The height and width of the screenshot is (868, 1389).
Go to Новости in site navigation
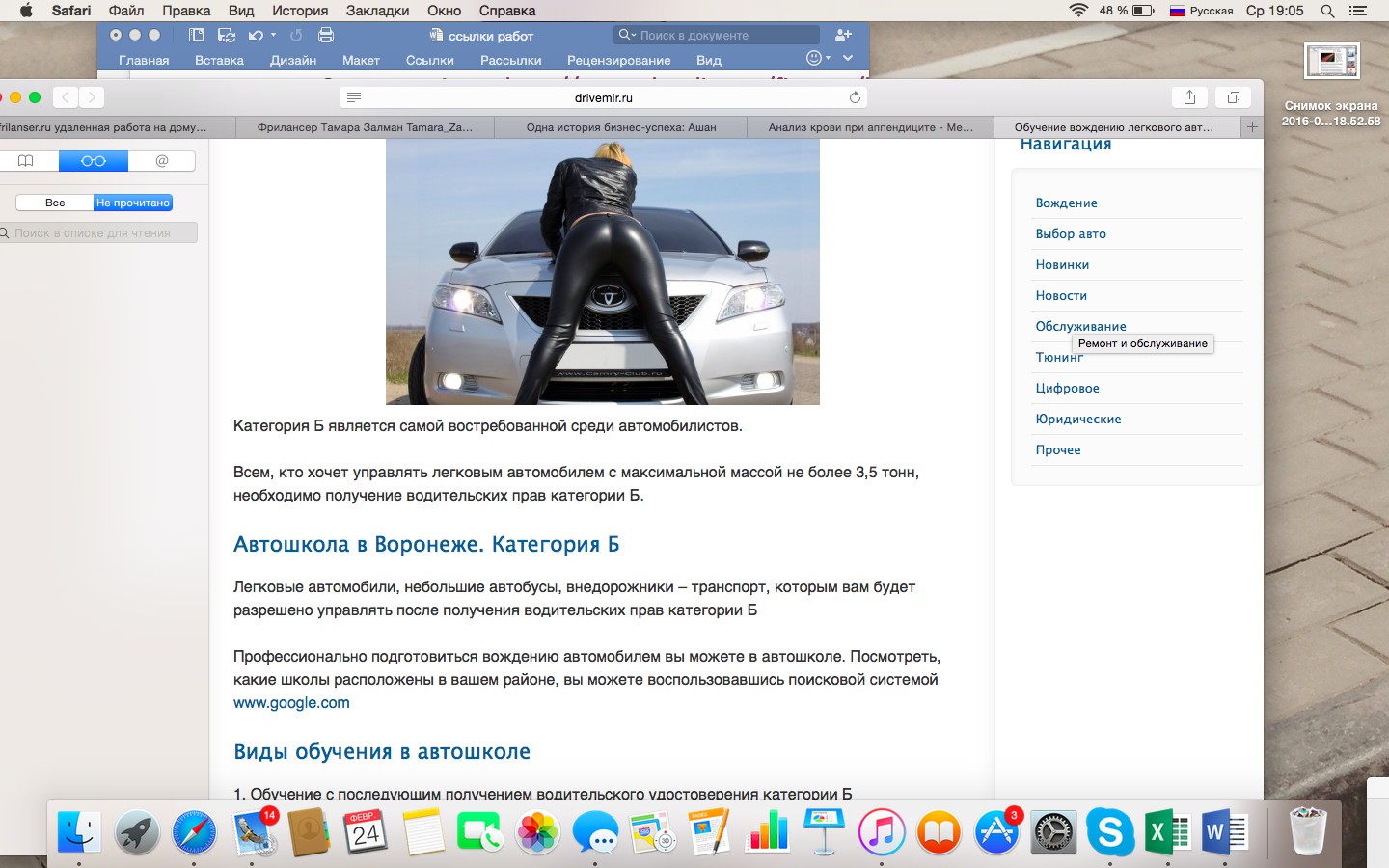pos(1061,295)
